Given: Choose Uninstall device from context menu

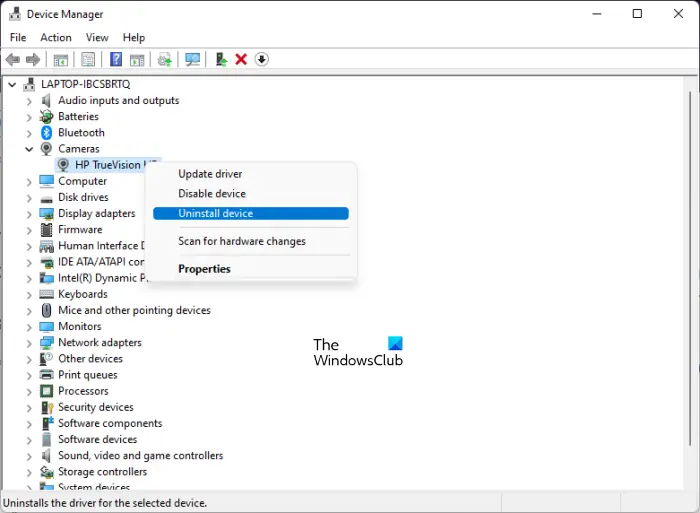Looking at the screenshot, I should 250,213.
